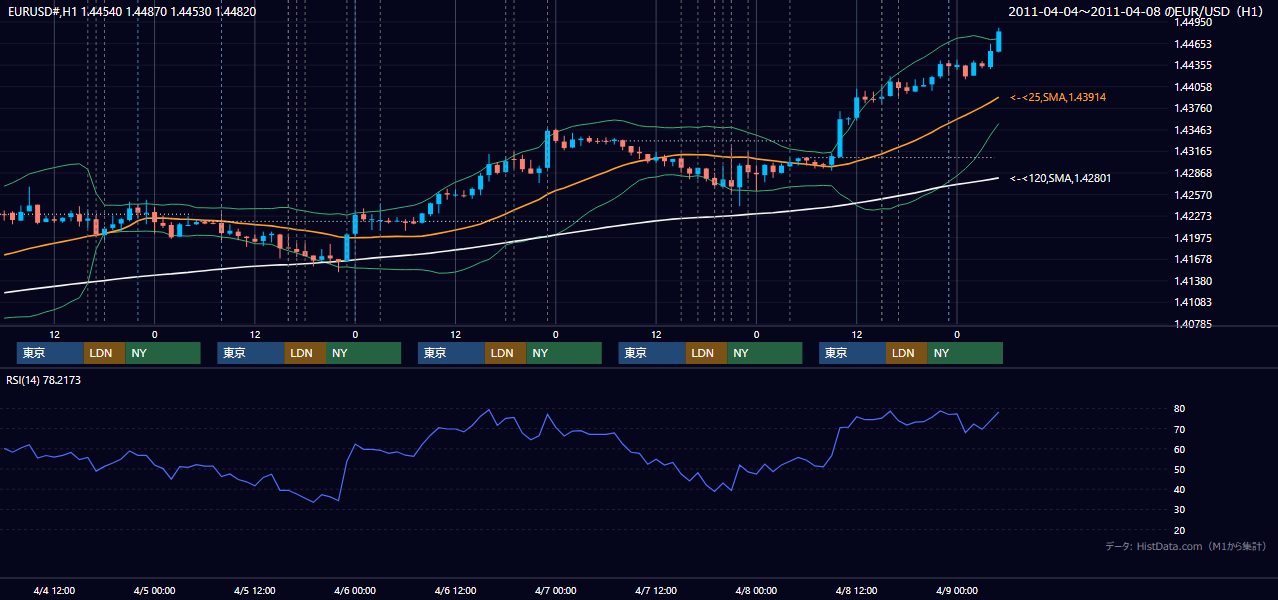This screenshot has height=600, width=1278.
Task: Select the rightmost NY session block
Action: click(965, 353)
